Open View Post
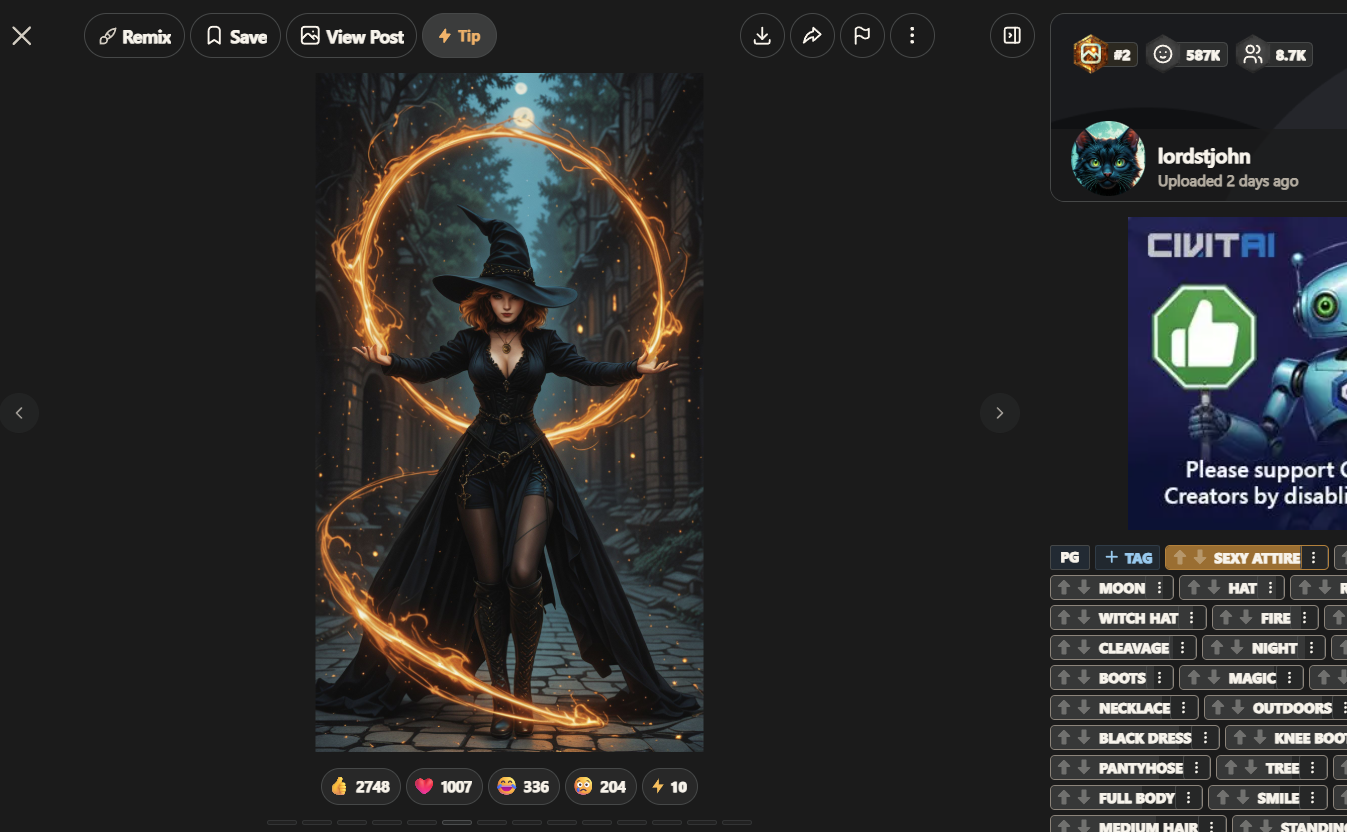1347x832 pixels. click(x=351, y=36)
